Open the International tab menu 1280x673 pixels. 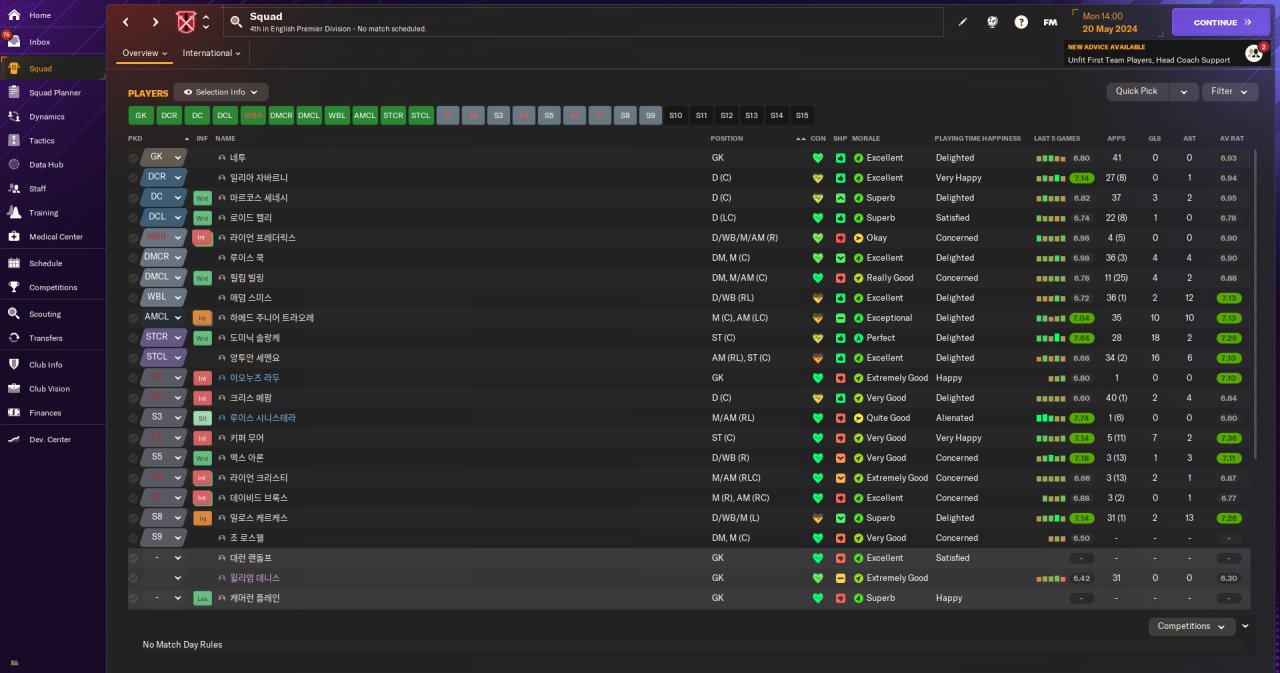[212, 53]
